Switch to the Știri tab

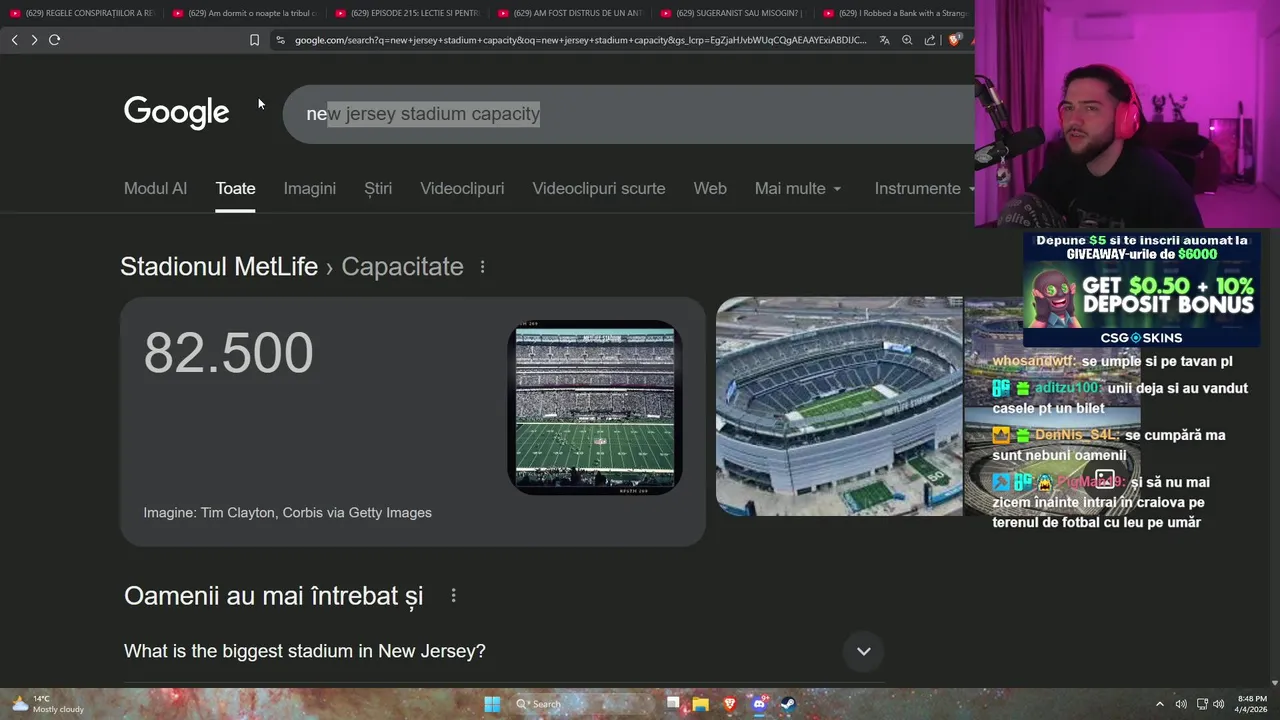(x=378, y=188)
